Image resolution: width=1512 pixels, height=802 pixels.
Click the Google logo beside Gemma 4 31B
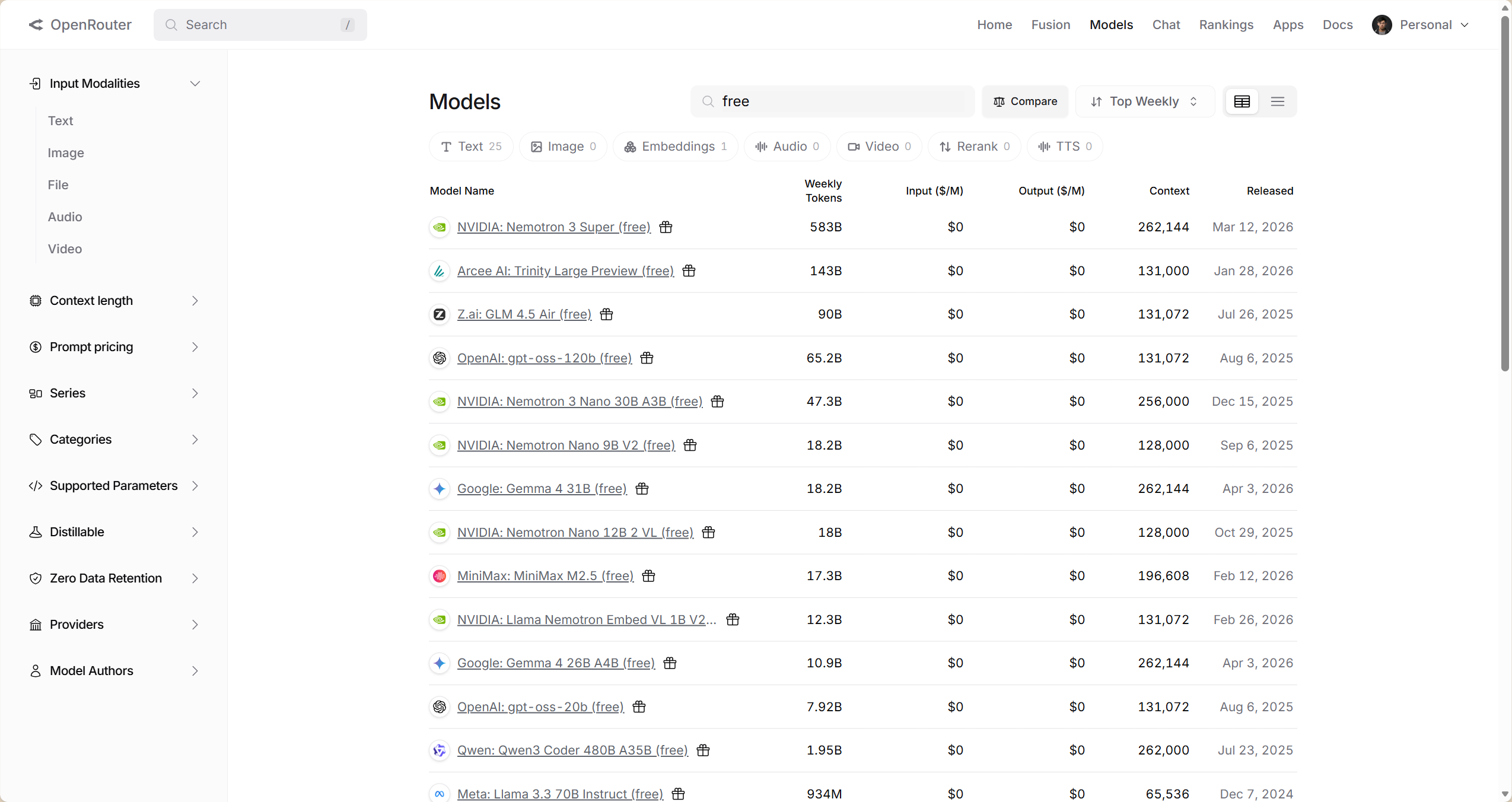pyautogui.click(x=439, y=489)
